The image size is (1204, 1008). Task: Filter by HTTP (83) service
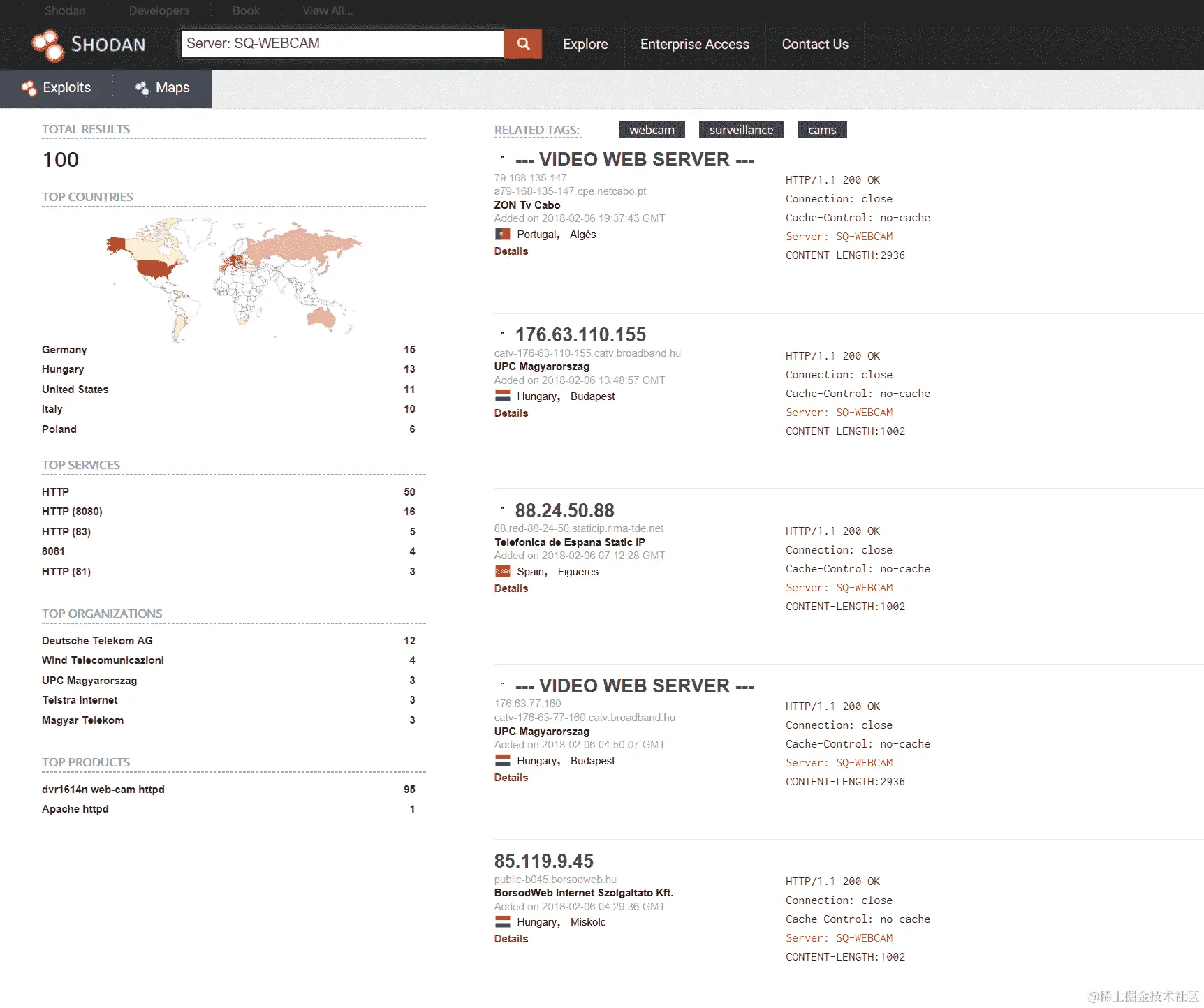click(66, 532)
